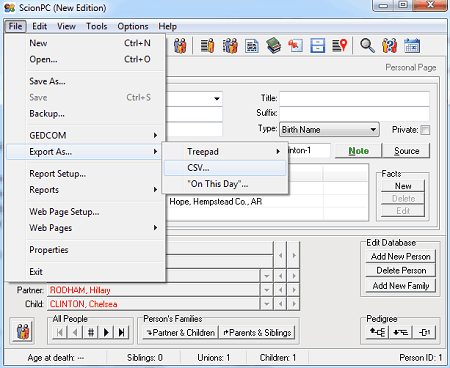Screen dimensions: 450x368
Task: Click the Add New Person button
Action: click(400, 256)
